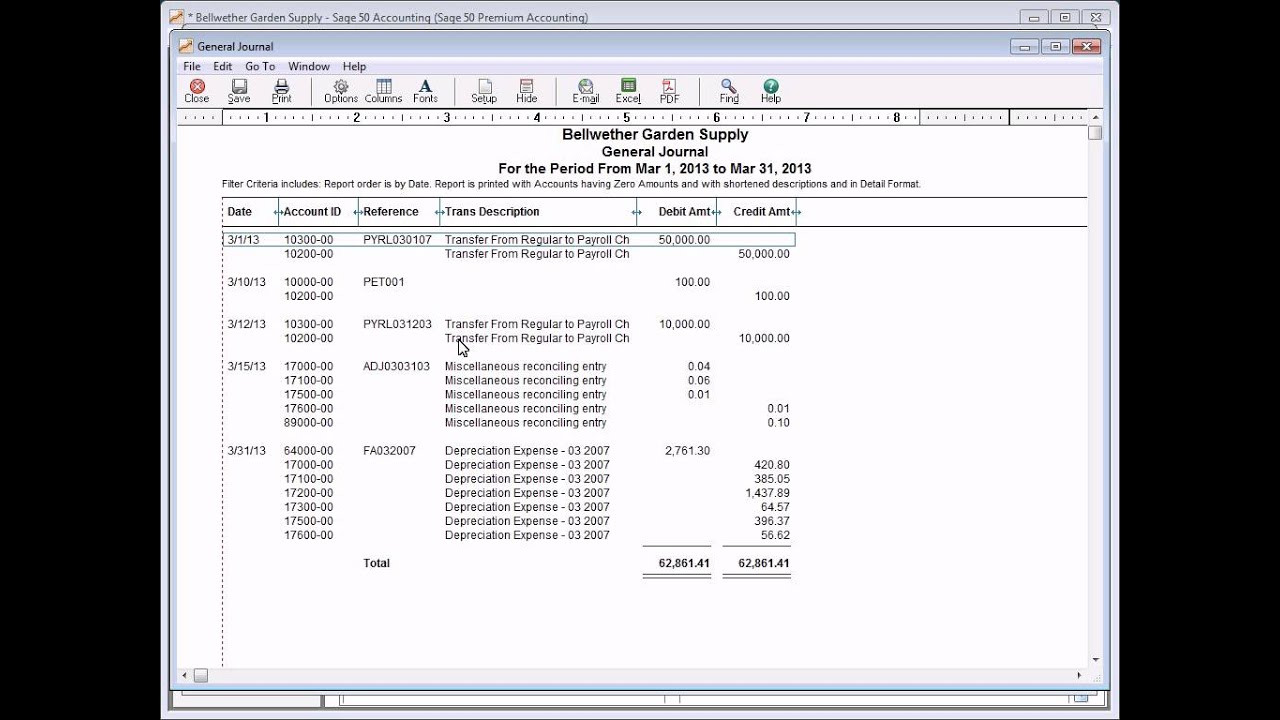Select reference FA032007
The image size is (1280, 720).
pos(389,451)
